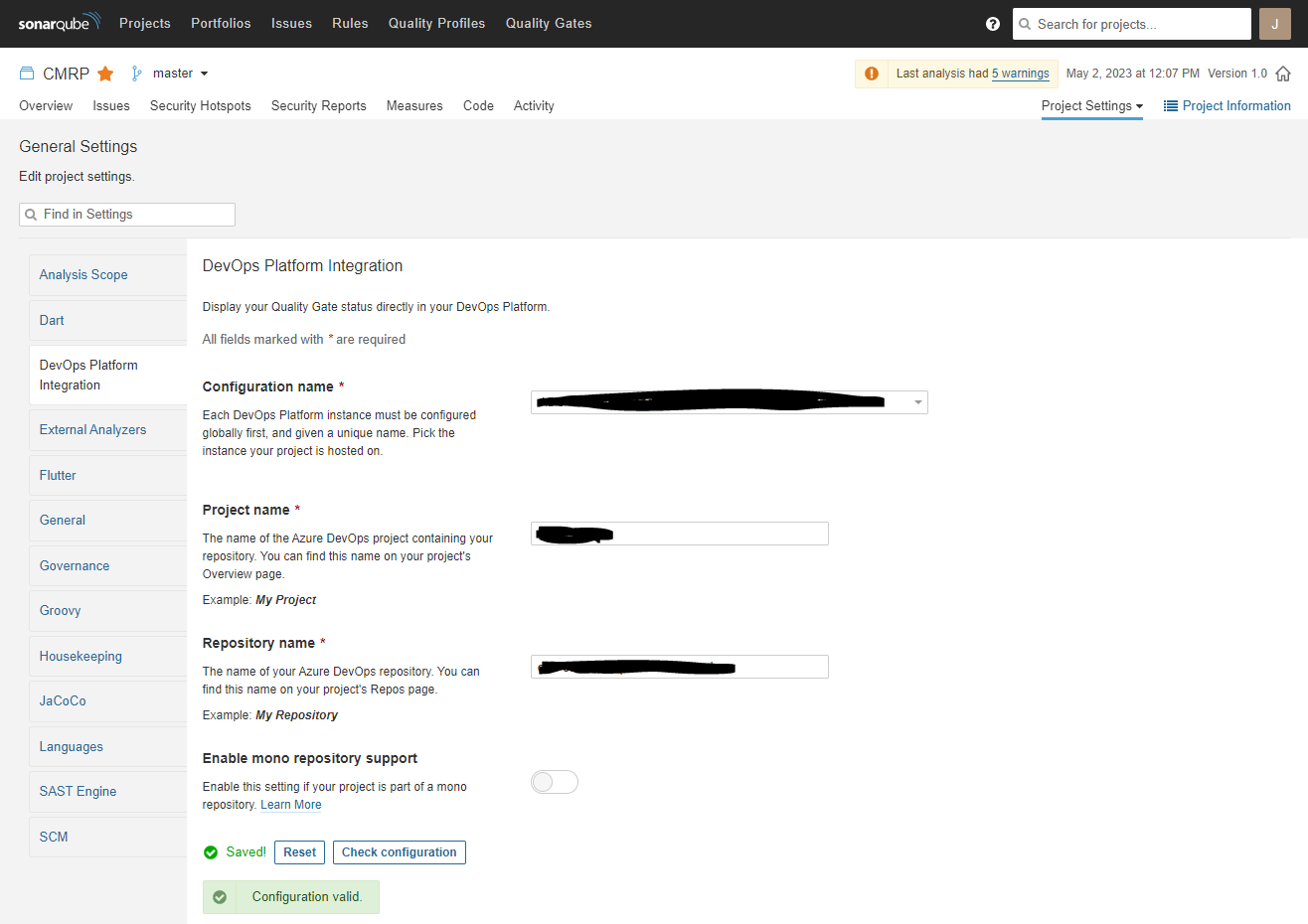Go to project homepage icon
Image resolution: width=1308 pixels, height=924 pixels.
click(1283, 74)
